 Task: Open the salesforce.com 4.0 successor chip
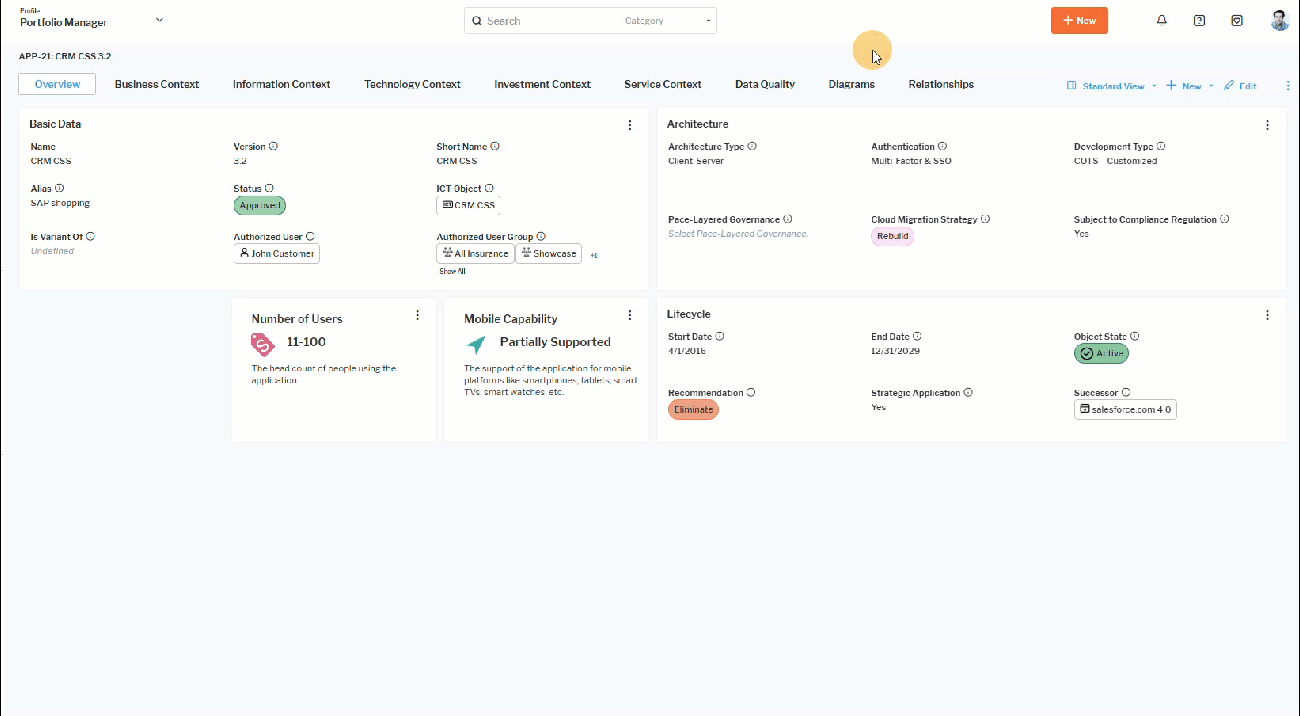[1125, 409]
